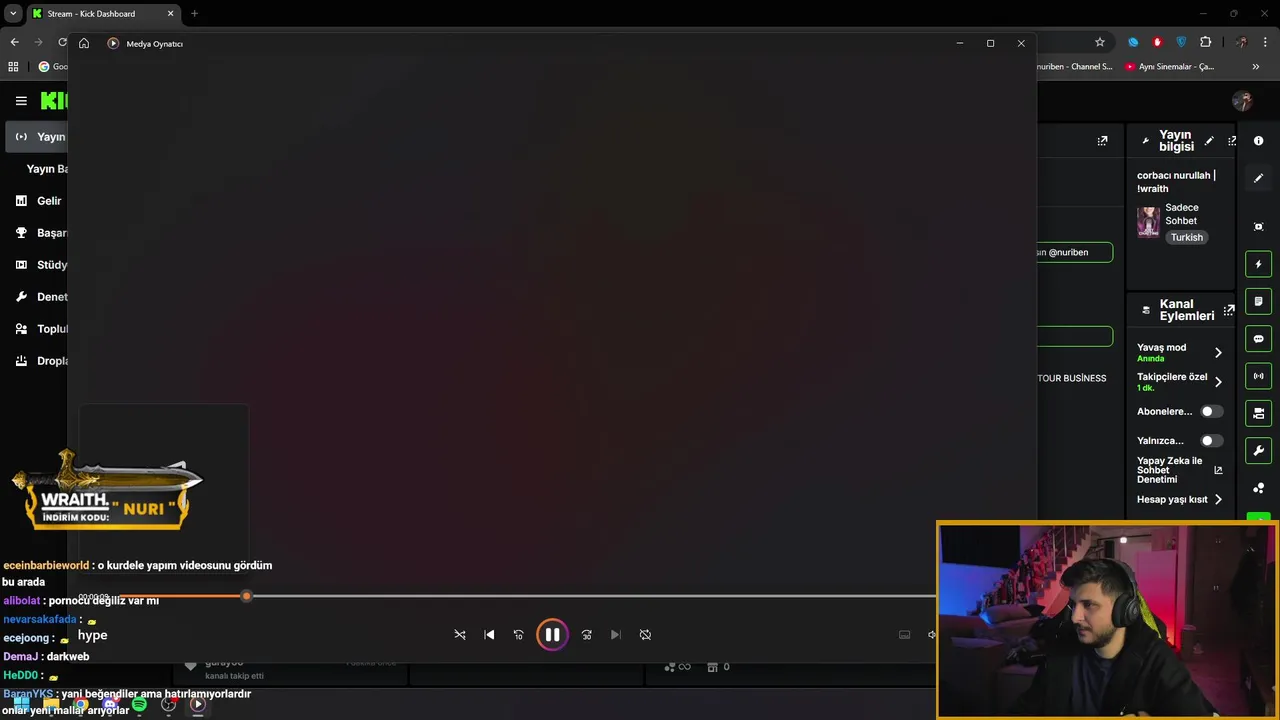
Task: Click the orange seek bar handle
Action: click(x=246, y=596)
